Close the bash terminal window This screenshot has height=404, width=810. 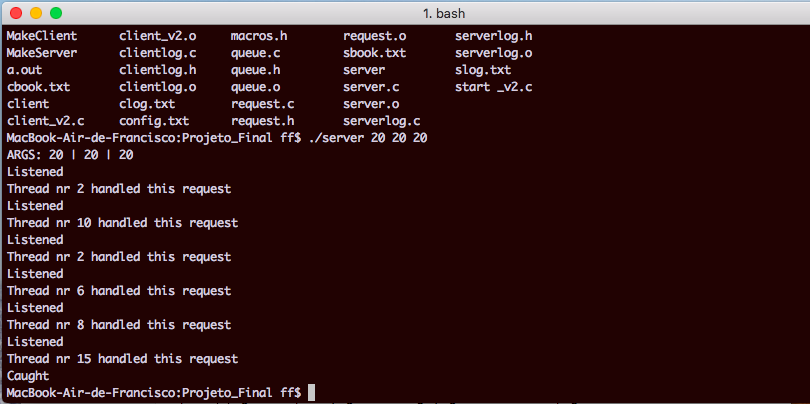click(x=15, y=14)
